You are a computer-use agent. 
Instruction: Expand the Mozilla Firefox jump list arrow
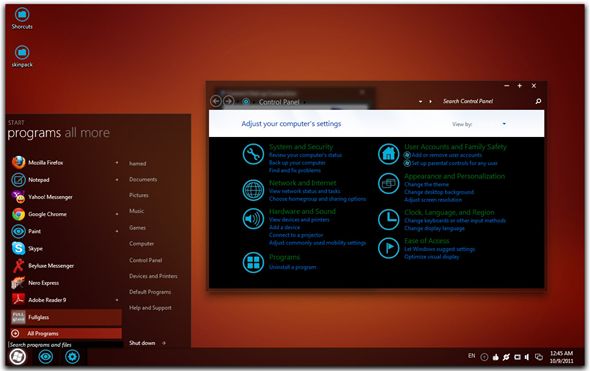117,163
